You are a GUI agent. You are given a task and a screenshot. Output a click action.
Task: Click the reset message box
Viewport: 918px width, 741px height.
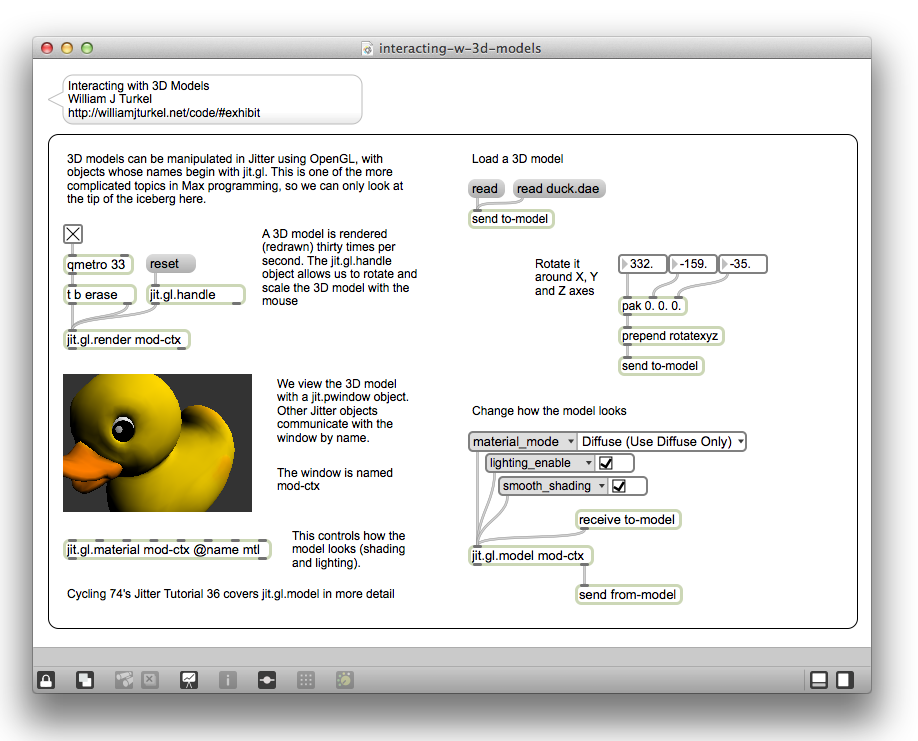tap(170, 264)
